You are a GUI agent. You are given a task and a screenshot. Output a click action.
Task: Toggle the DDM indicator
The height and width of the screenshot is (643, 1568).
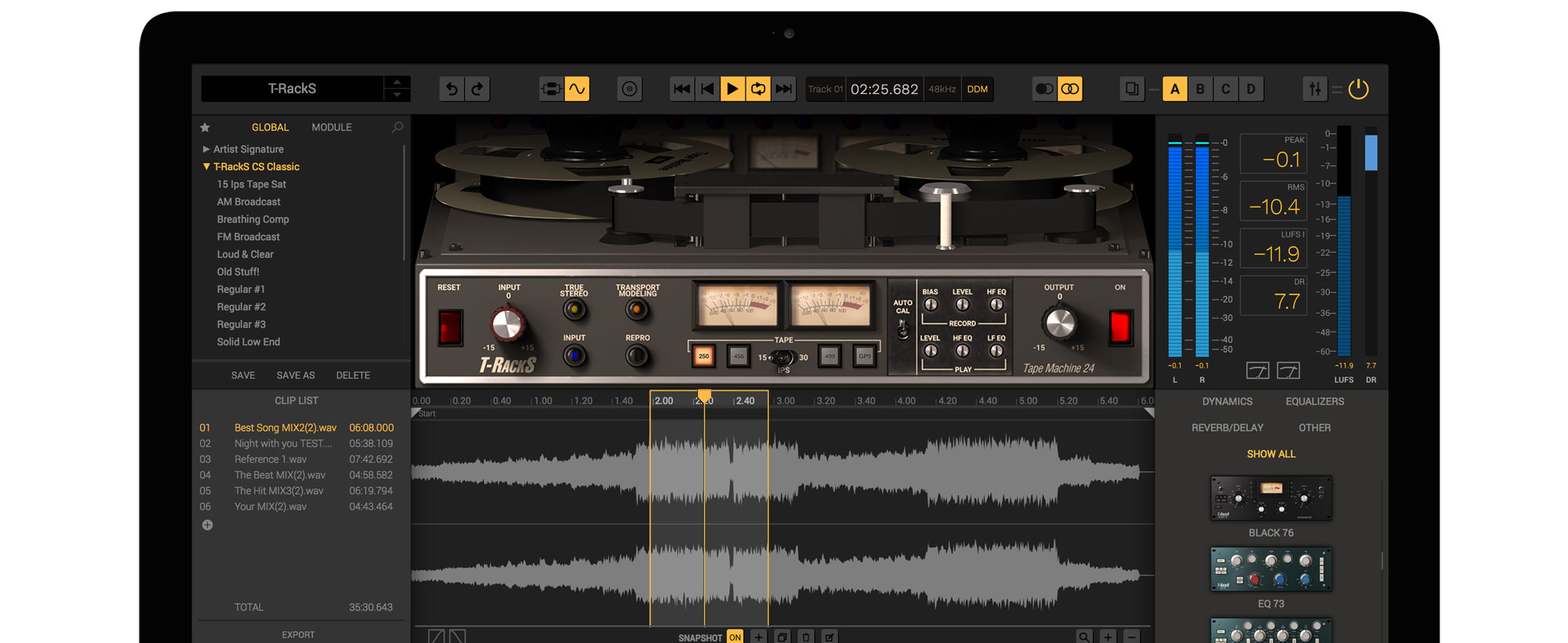[978, 89]
